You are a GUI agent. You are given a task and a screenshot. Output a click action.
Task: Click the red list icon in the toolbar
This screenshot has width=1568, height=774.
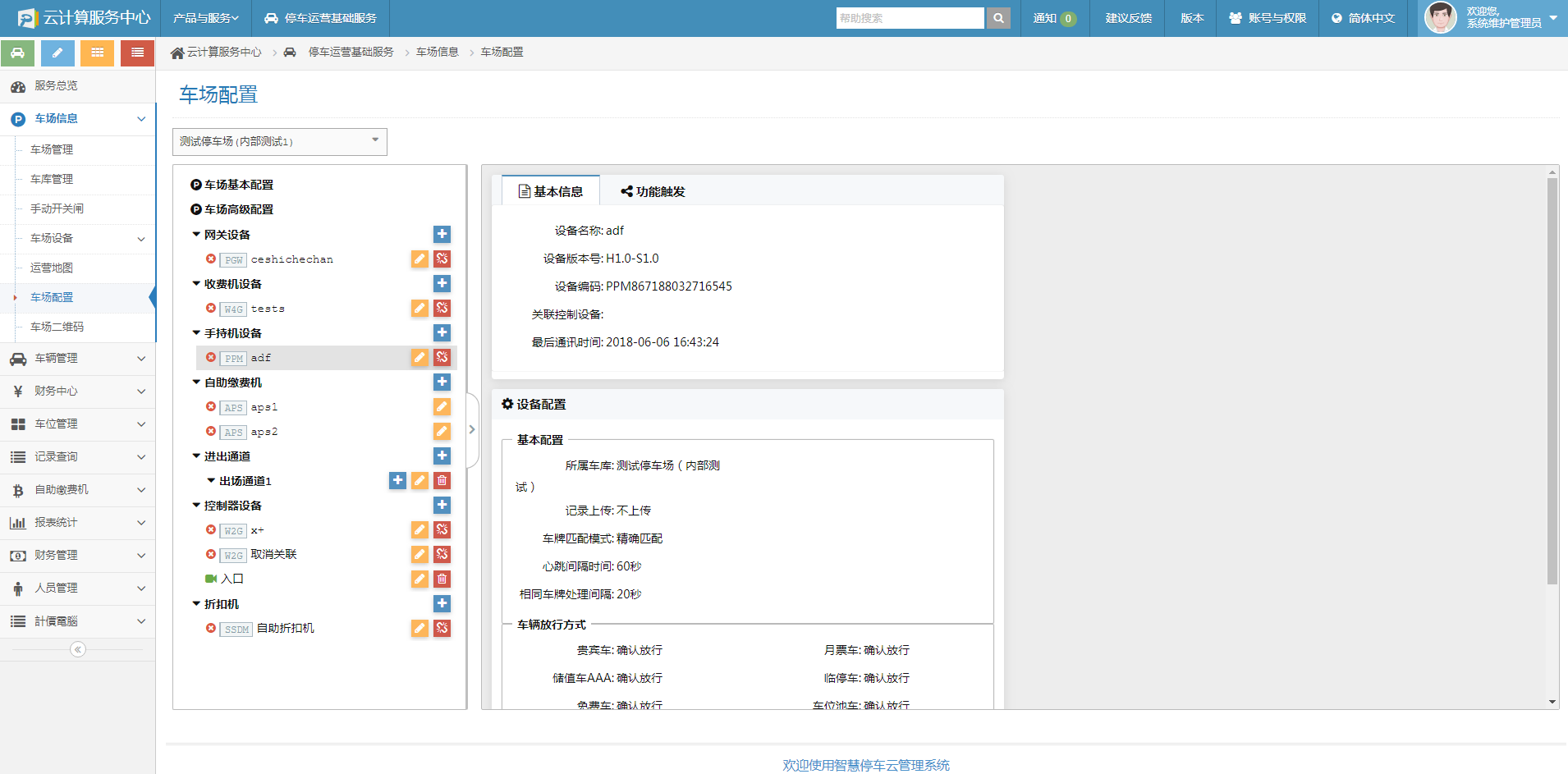click(x=136, y=53)
